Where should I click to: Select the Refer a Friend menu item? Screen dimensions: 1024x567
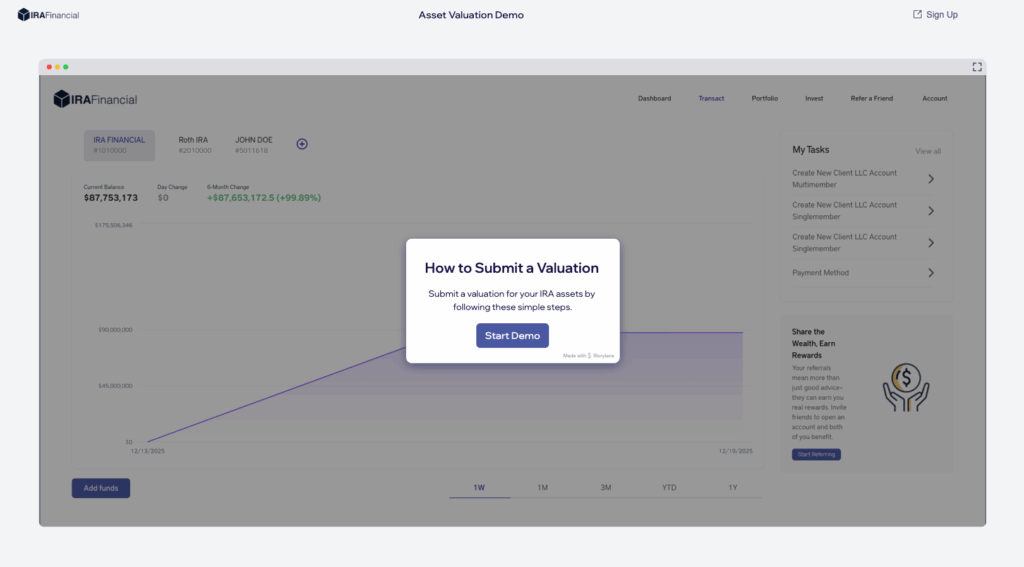(x=871, y=99)
